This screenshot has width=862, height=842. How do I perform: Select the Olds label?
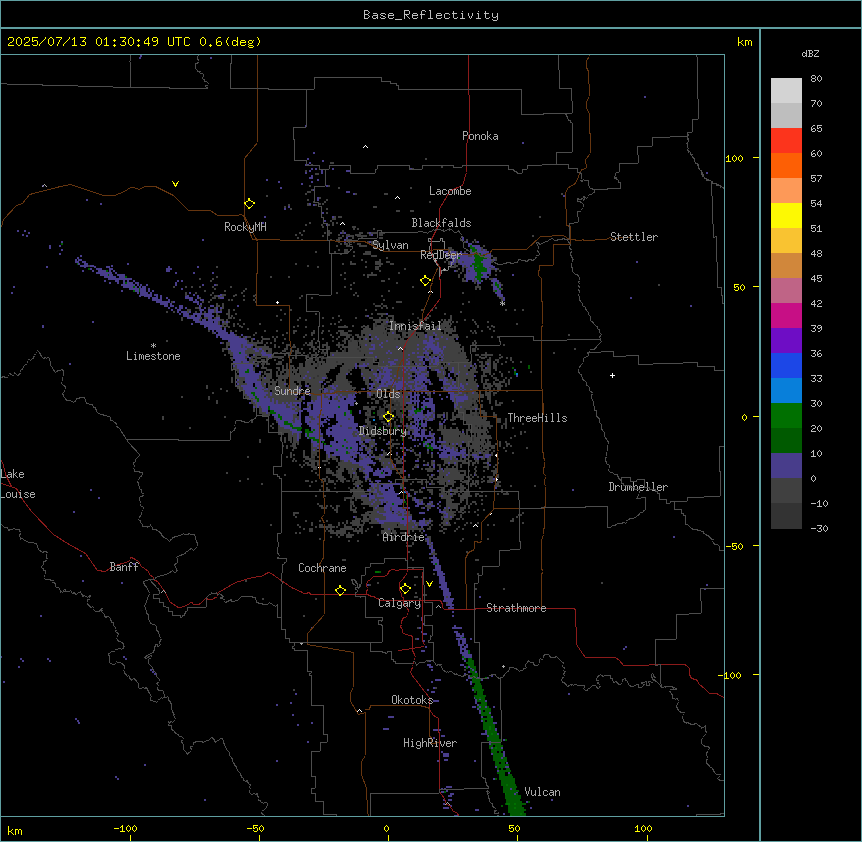tap(388, 394)
